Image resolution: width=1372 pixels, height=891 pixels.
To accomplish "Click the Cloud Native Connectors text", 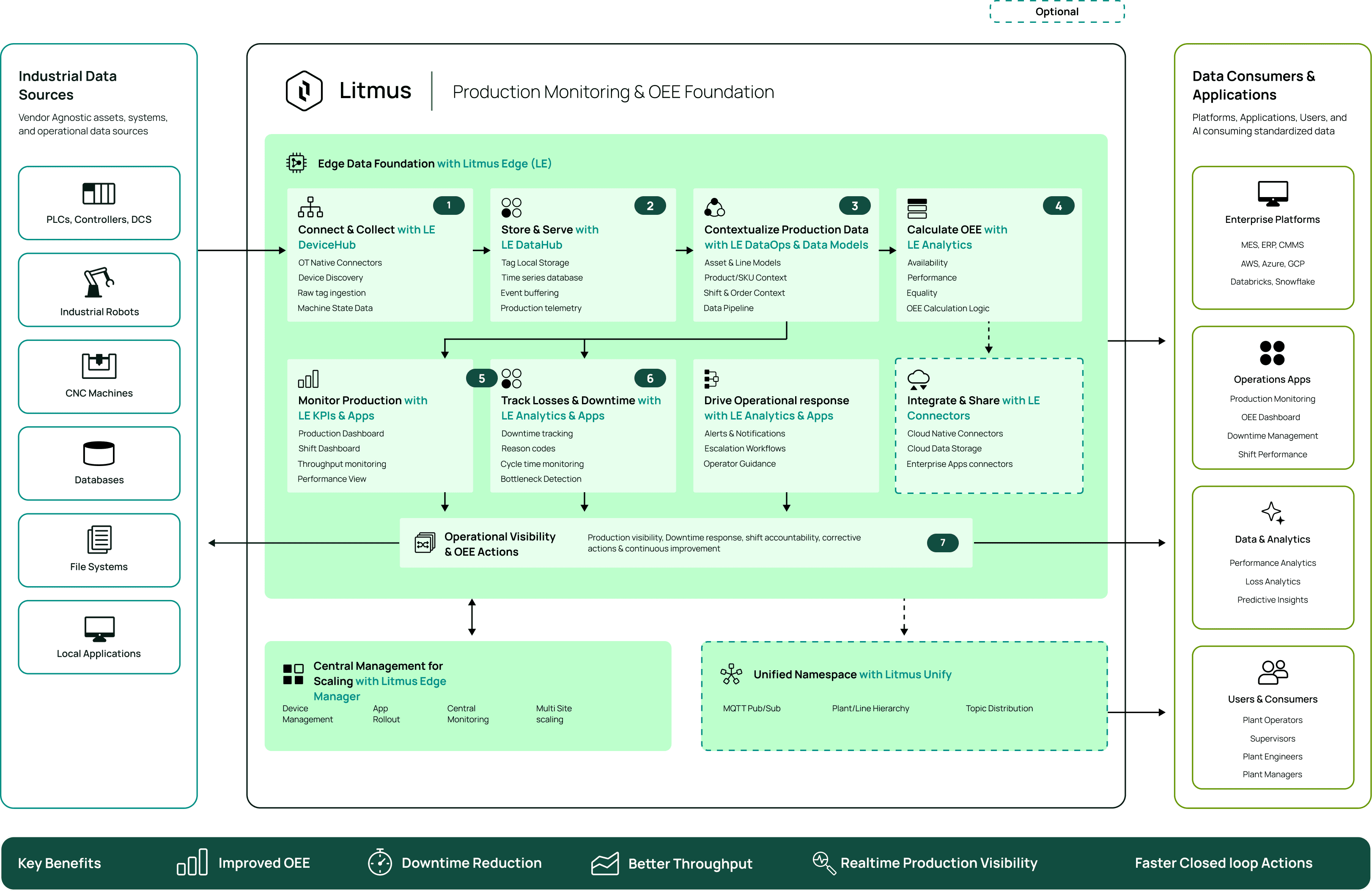I will tap(955, 433).
